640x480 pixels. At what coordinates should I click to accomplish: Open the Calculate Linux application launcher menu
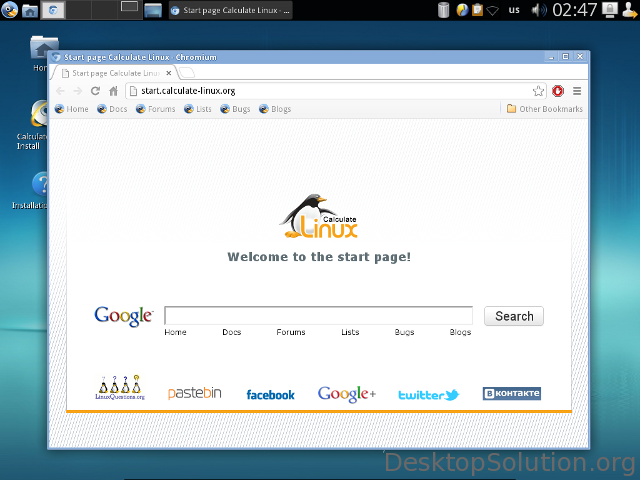click(9, 10)
